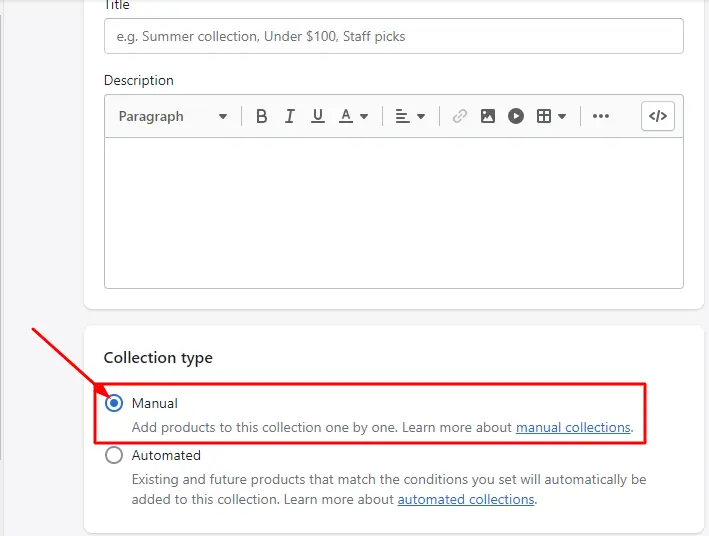Apply italic formatting to description
709x536 pixels.
pos(290,116)
